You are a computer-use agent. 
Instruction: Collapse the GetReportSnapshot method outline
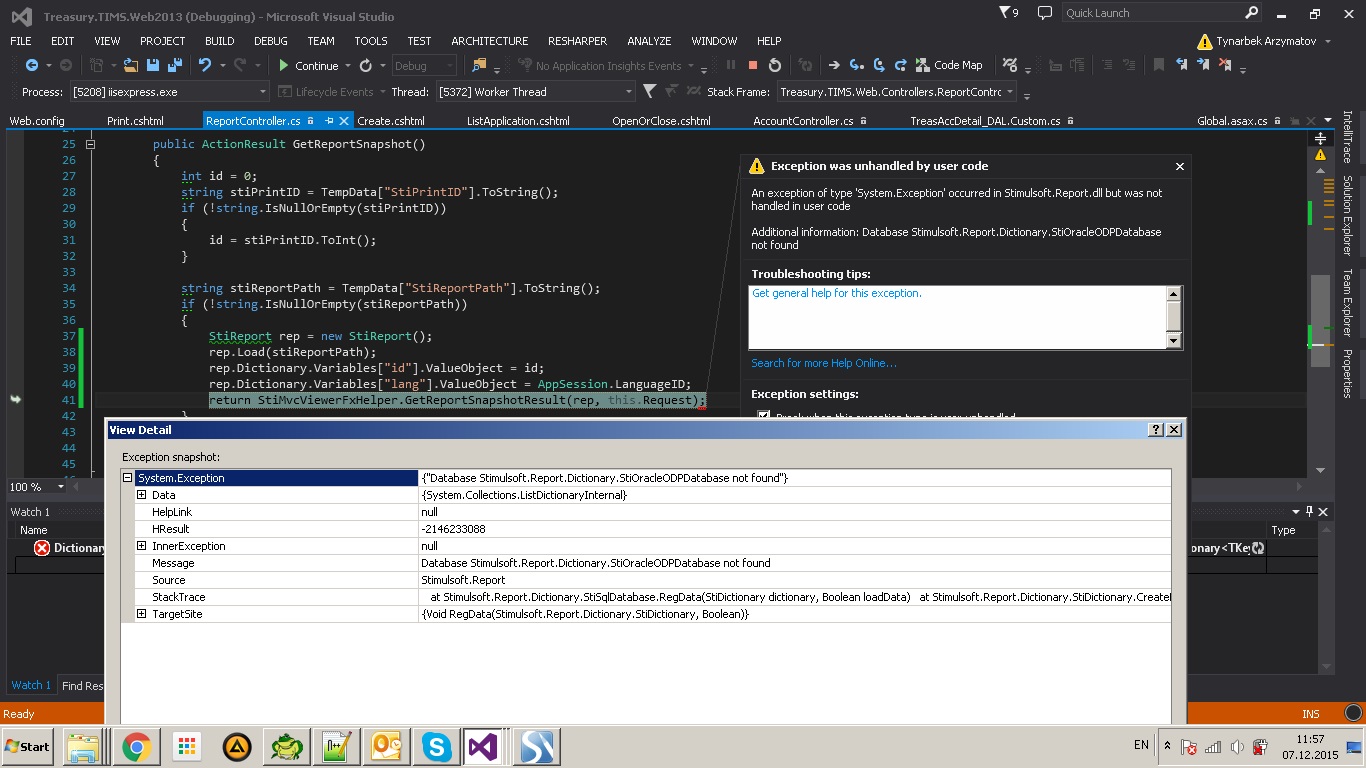[90, 144]
